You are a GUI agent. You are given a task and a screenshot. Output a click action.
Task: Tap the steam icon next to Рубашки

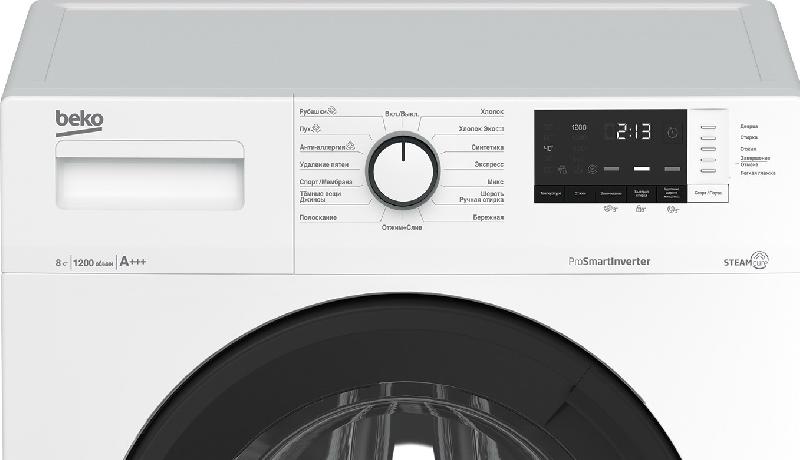point(333,112)
